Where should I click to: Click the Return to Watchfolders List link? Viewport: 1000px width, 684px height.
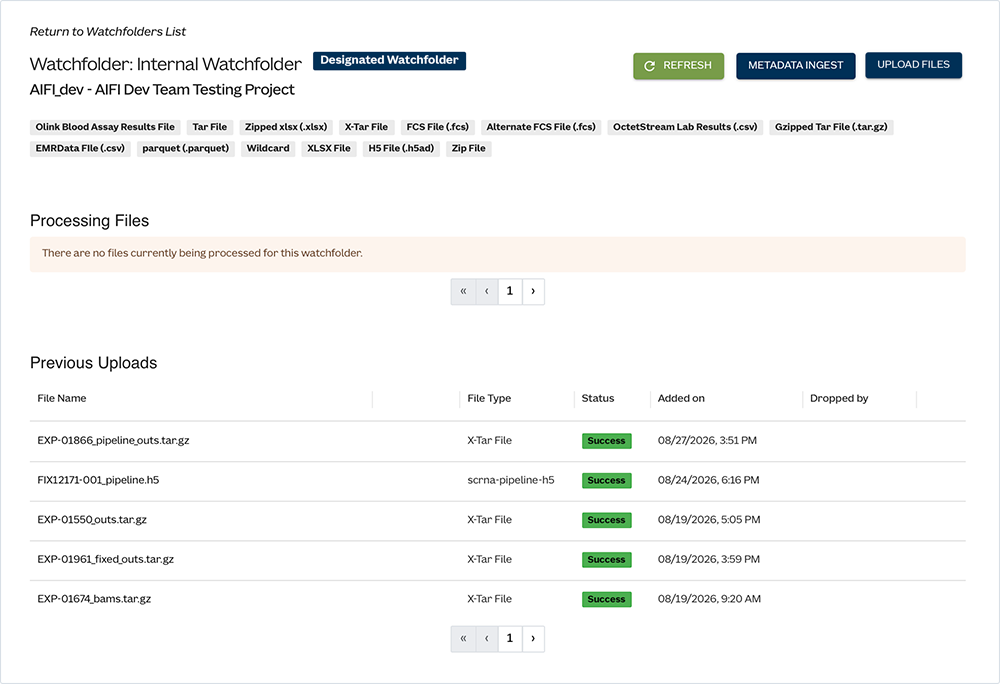pos(108,32)
